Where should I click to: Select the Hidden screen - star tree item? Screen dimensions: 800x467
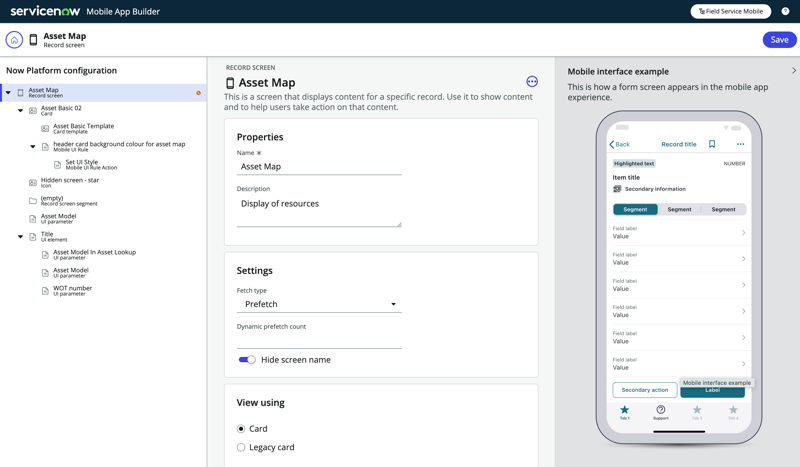pyautogui.click(x=70, y=183)
